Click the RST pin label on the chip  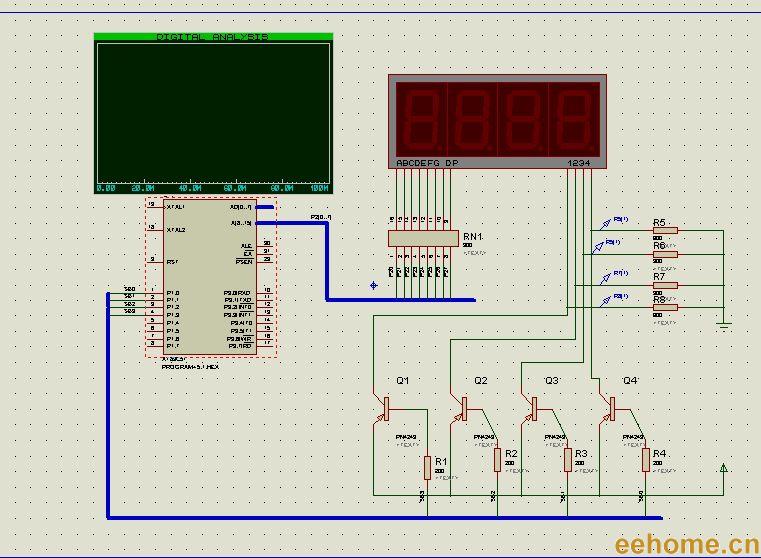pos(172,262)
